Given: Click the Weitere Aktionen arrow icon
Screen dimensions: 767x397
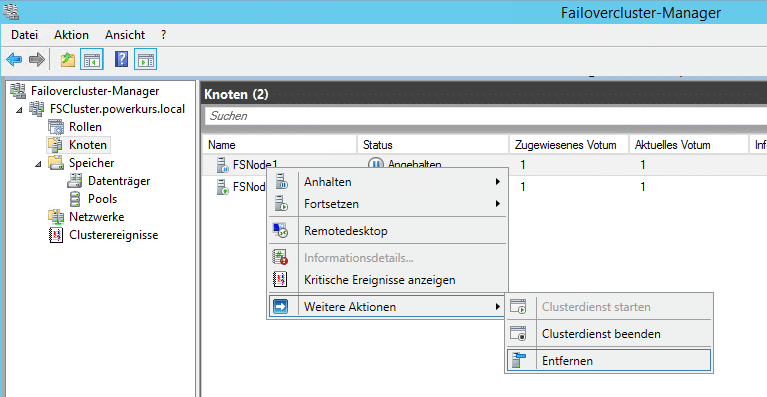Looking at the screenshot, I should [280, 307].
